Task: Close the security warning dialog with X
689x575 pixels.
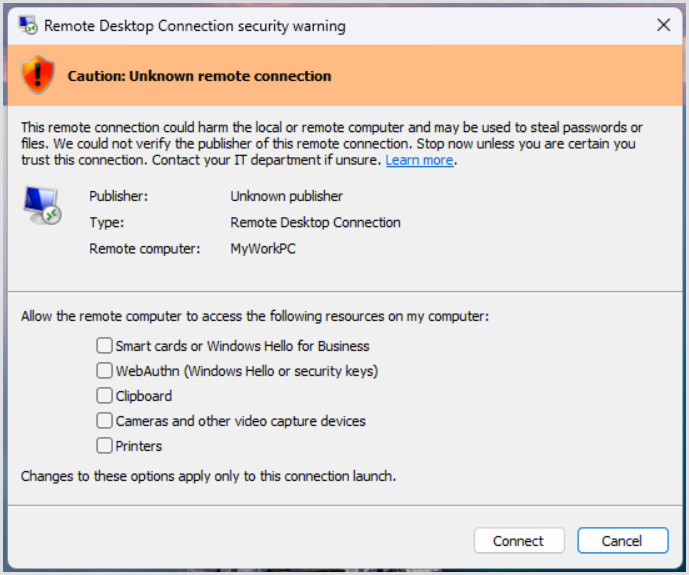Action: coord(663,25)
